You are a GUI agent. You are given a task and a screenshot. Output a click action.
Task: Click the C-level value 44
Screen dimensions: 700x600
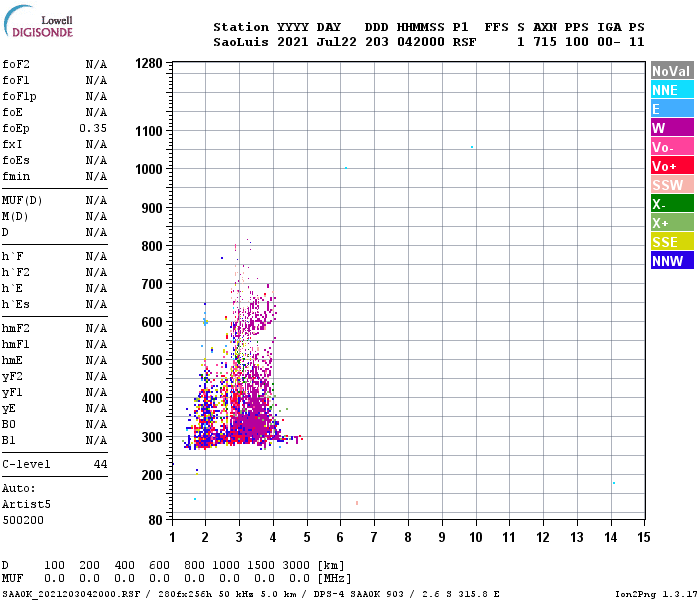(100, 464)
